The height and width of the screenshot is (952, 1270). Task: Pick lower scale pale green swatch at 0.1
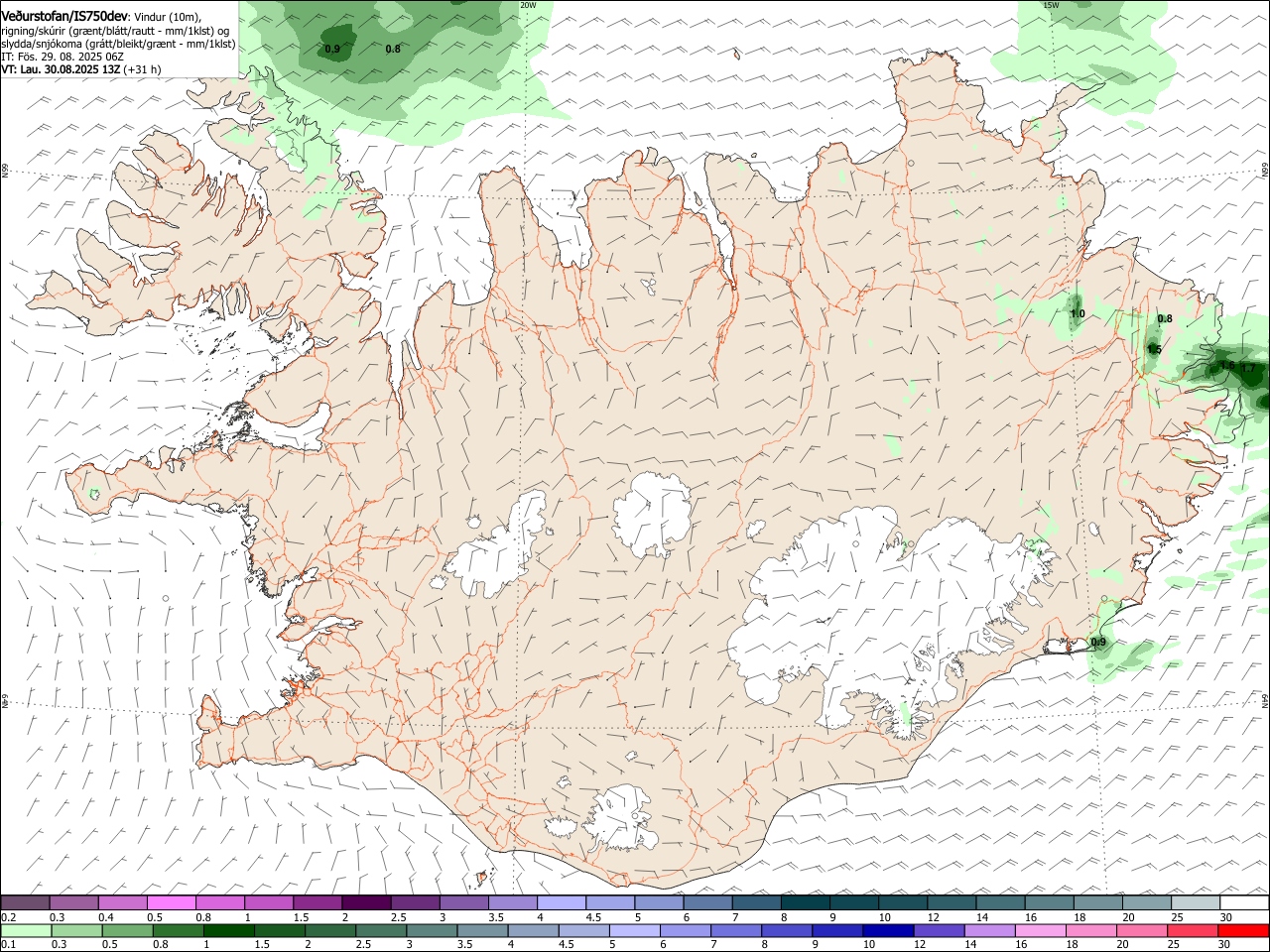click(x=26, y=930)
